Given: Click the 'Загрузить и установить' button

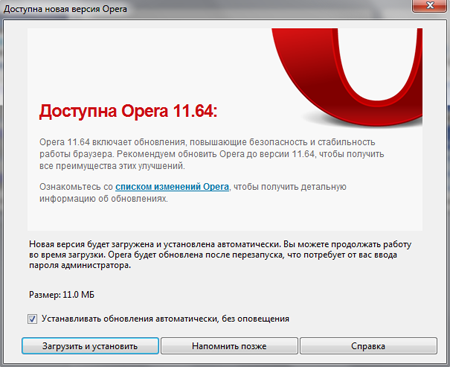Looking at the screenshot, I should 90,346.
